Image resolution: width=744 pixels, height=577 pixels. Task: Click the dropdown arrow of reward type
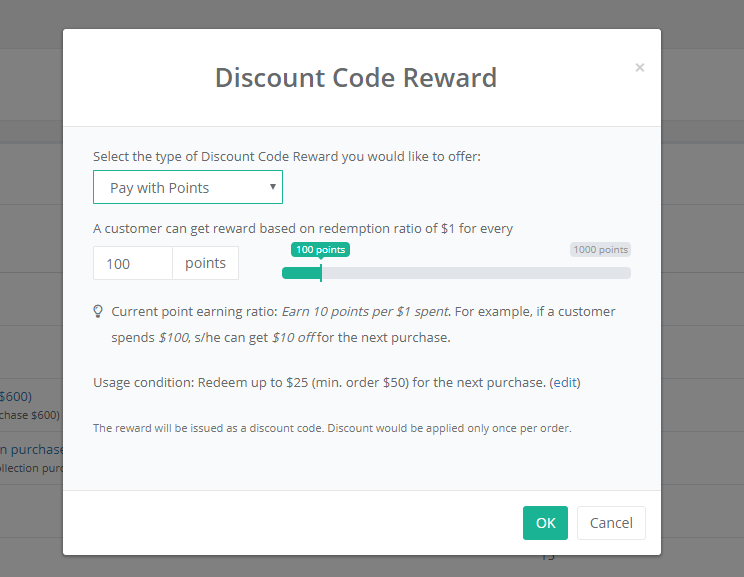(273, 186)
